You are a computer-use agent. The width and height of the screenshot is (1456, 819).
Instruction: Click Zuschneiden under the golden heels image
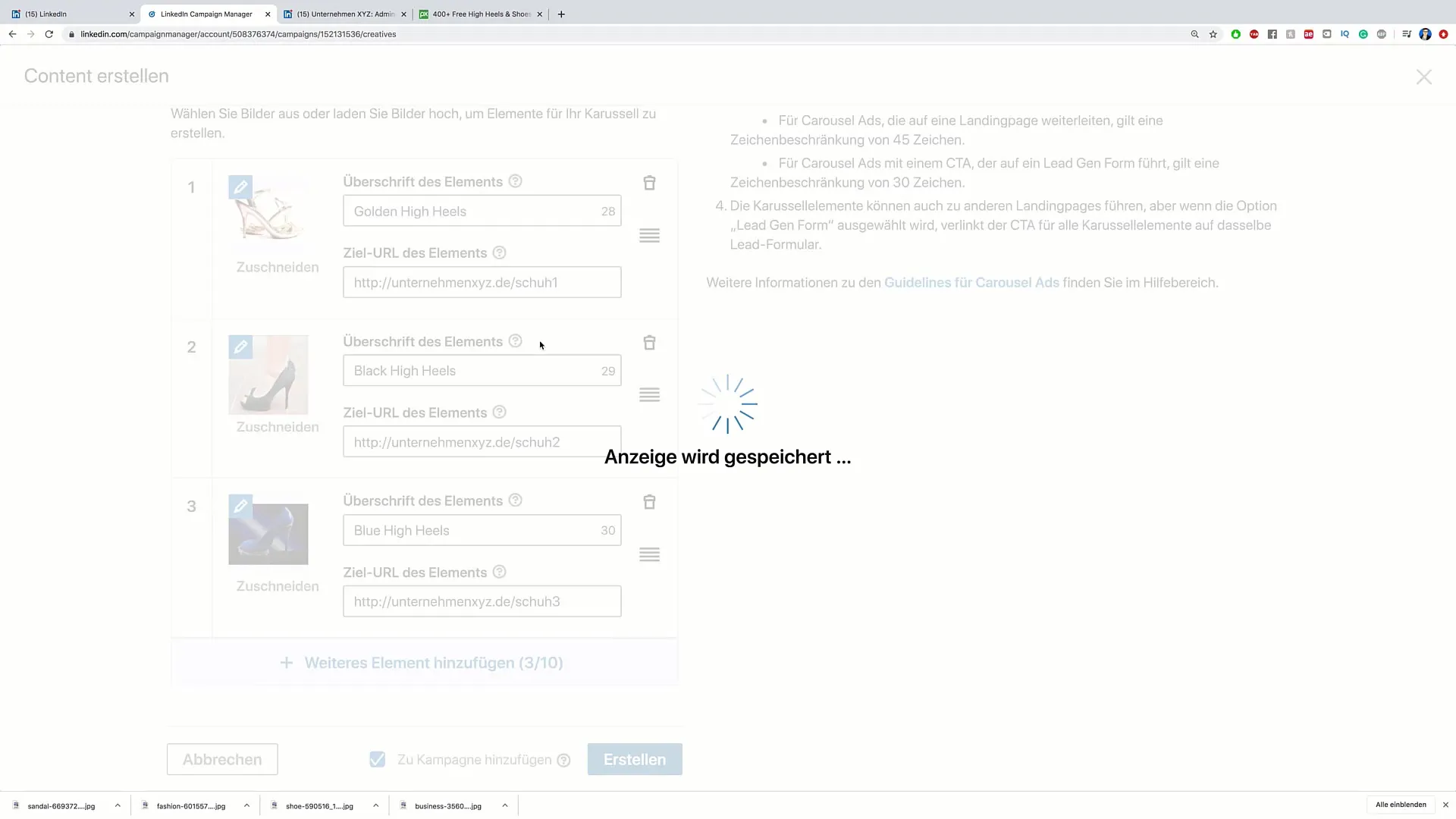278,267
